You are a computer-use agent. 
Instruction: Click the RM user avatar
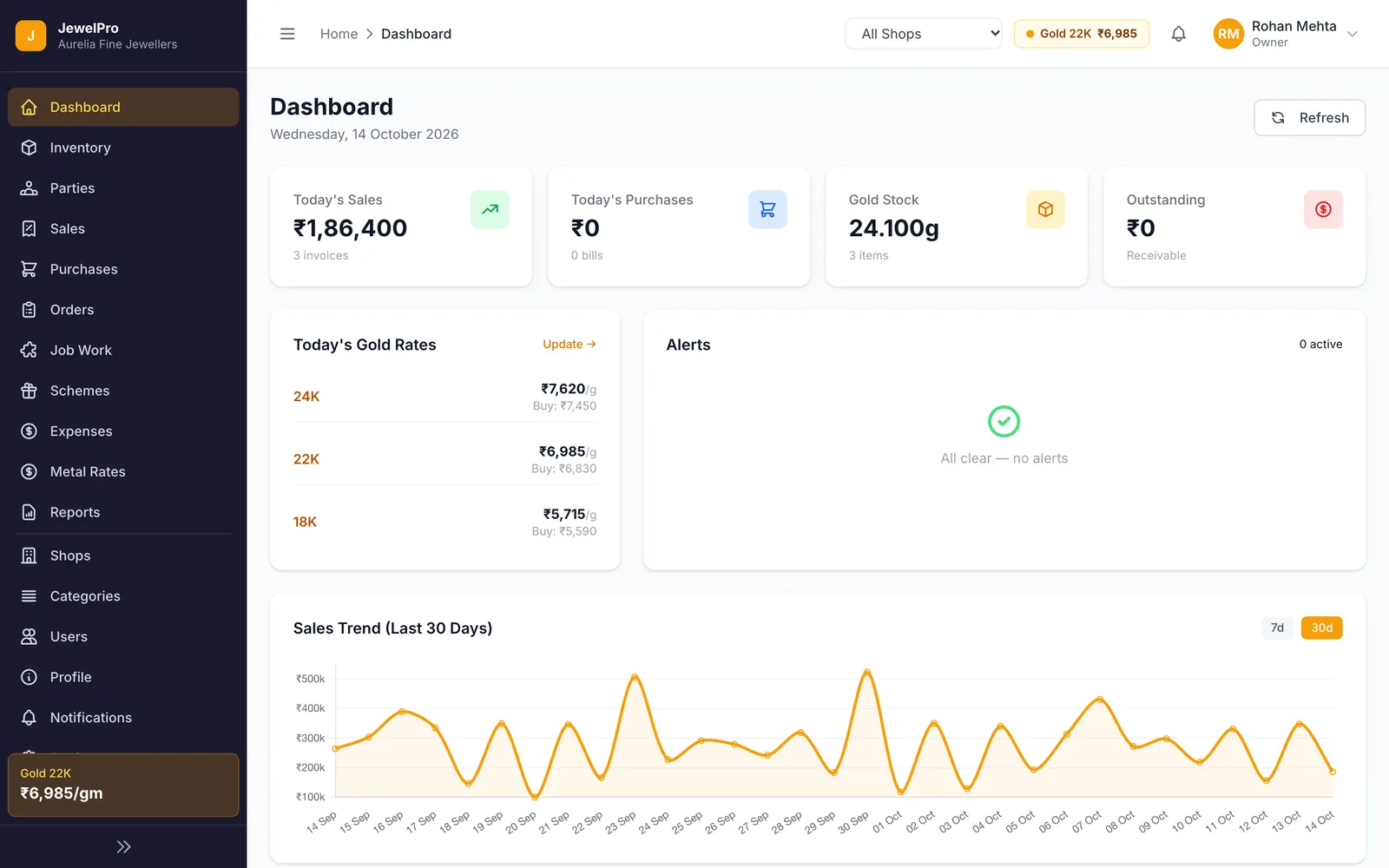click(x=1228, y=34)
